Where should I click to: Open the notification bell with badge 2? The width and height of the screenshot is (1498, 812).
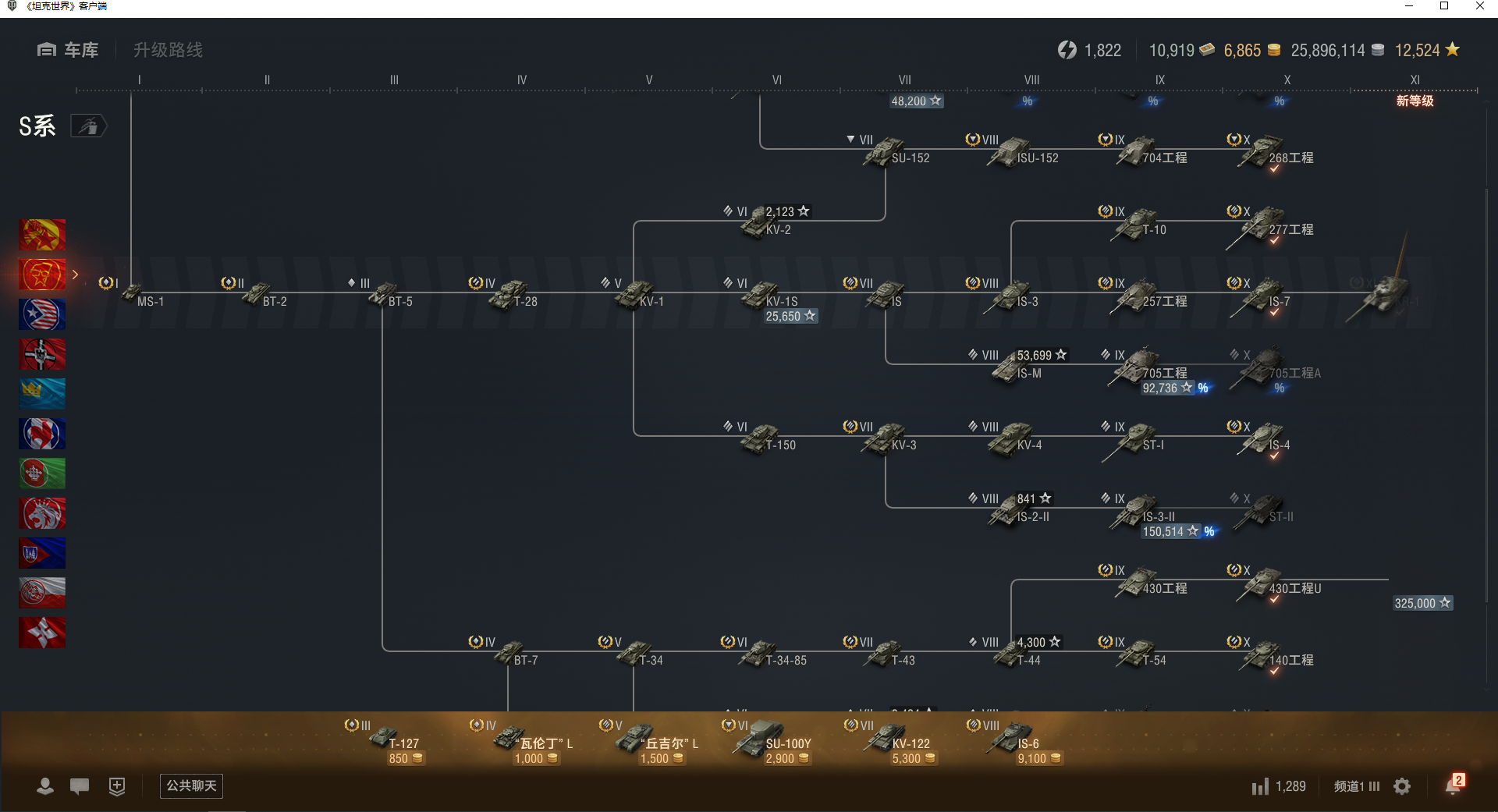pyautogui.click(x=1454, y=785)
